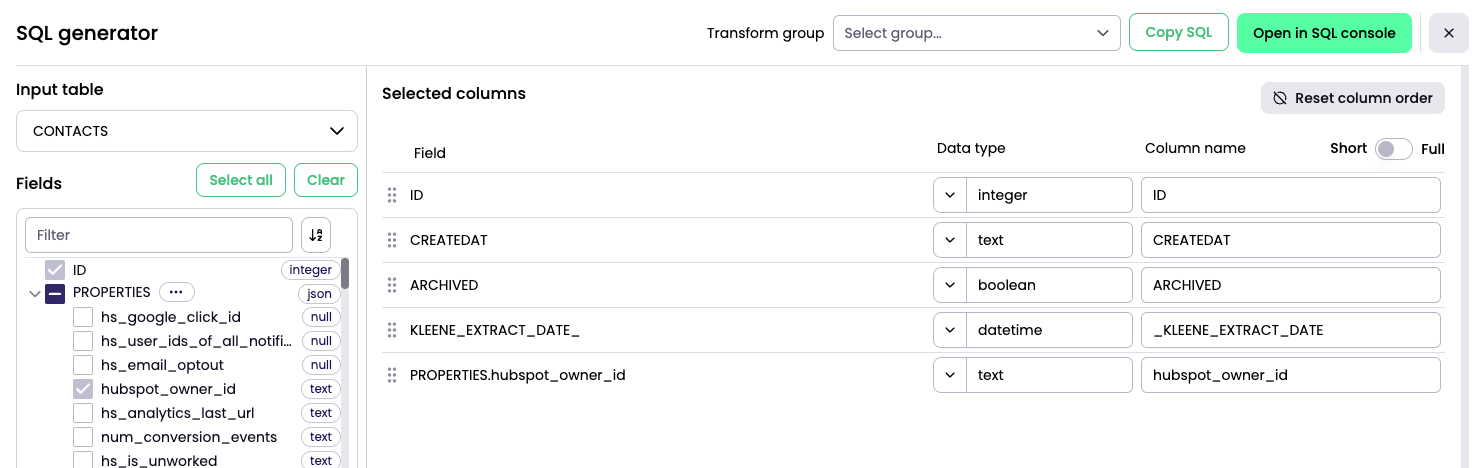Viewport: 1482px width, 468px height.
Task: Check the hs_email_optout field checkbox
Action: (x=83, y=365)
